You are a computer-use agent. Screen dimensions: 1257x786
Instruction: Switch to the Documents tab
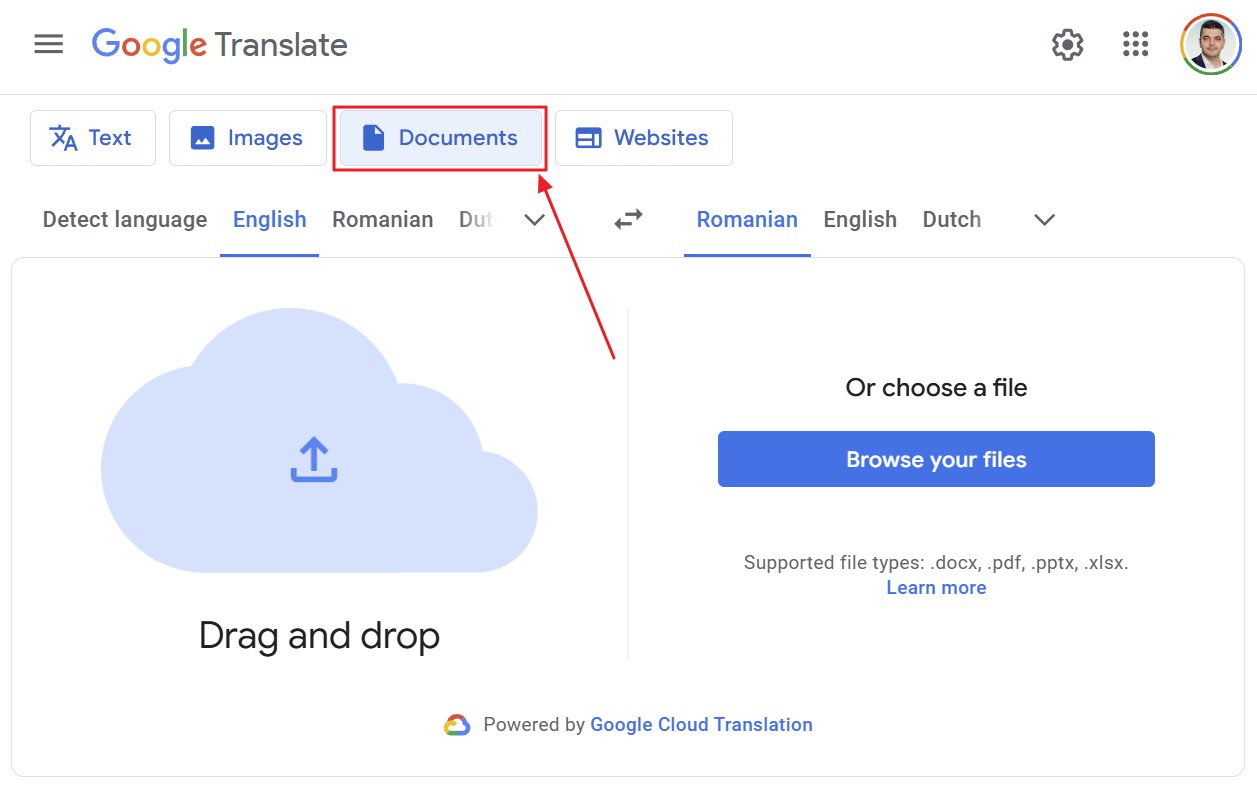coord(440,138)
